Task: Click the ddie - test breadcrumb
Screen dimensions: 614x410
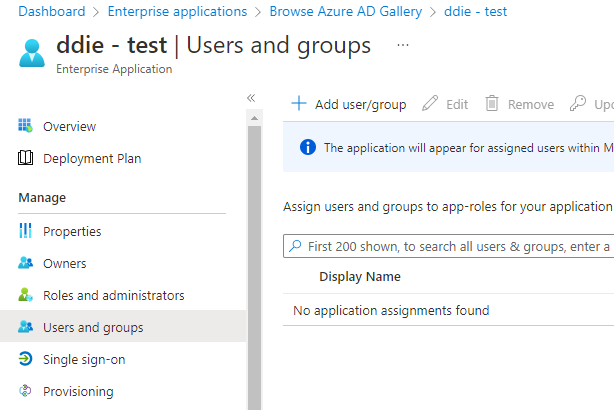Action: tap(475, 11)
